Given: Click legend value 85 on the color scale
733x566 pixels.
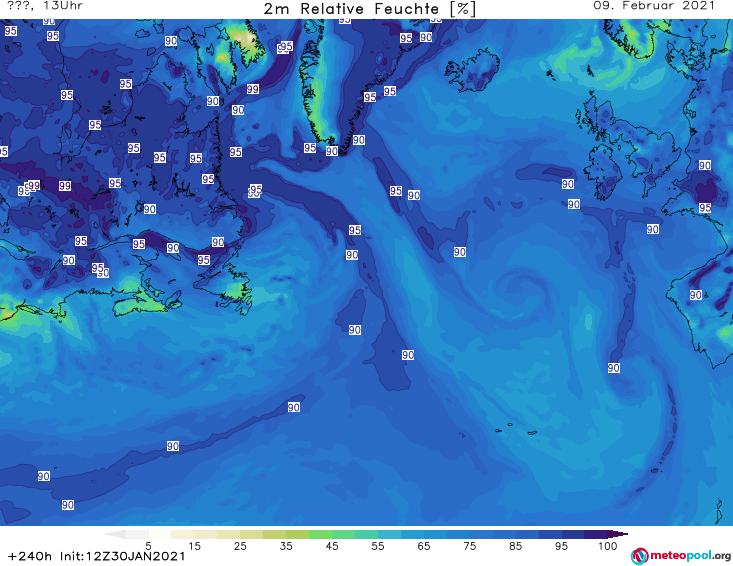Looking at the screenshot, I should (516, 546).
